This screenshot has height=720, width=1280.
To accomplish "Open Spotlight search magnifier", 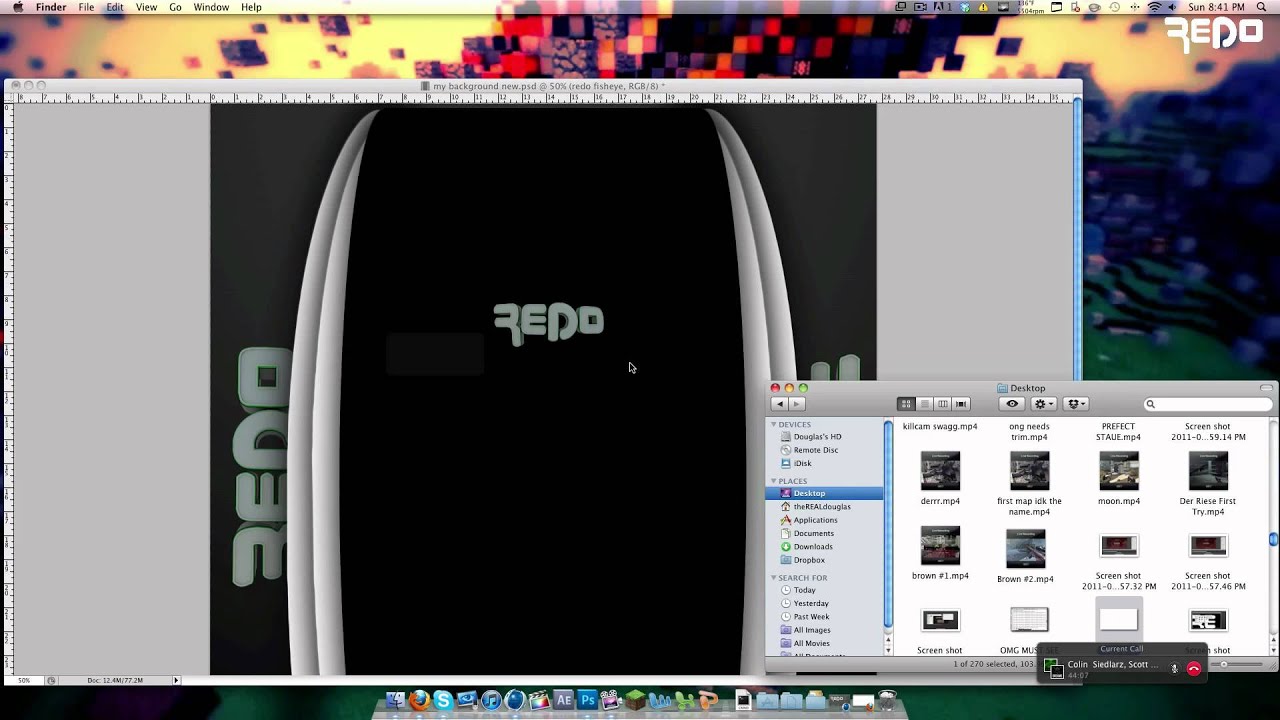I will tap(1262, 7).
